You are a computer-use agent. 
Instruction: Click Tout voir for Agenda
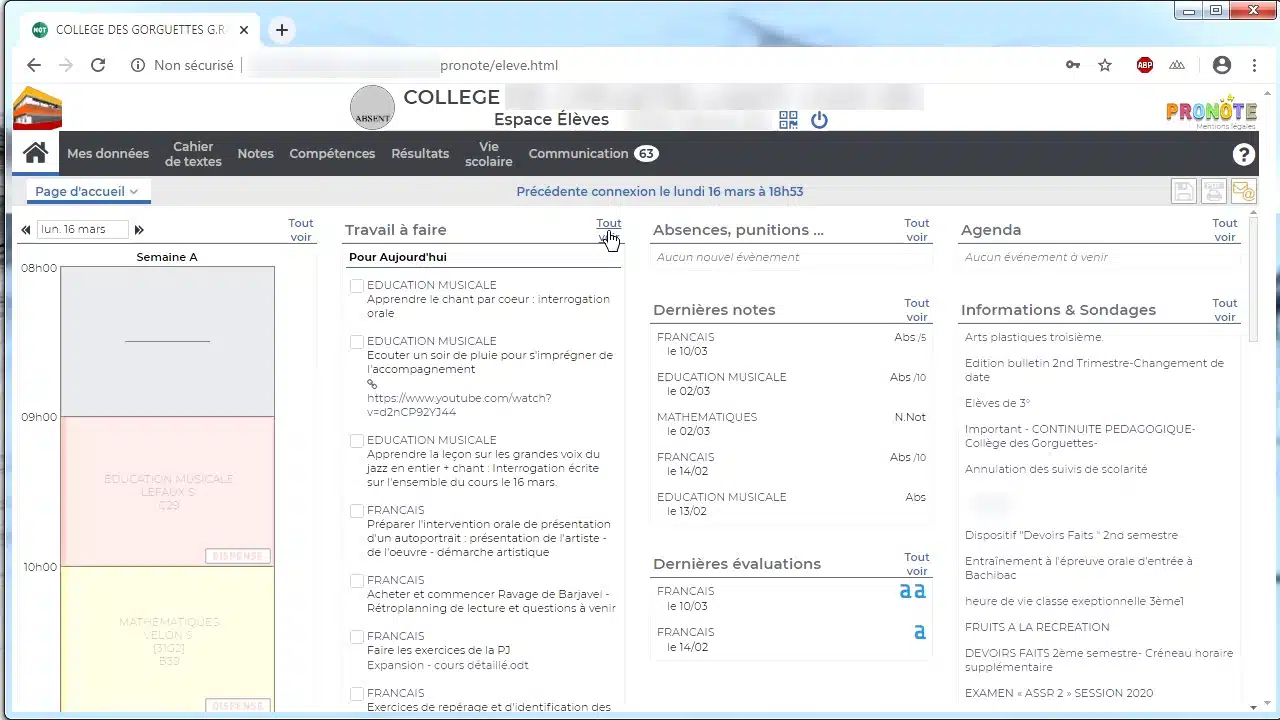tap(1225, 230)
